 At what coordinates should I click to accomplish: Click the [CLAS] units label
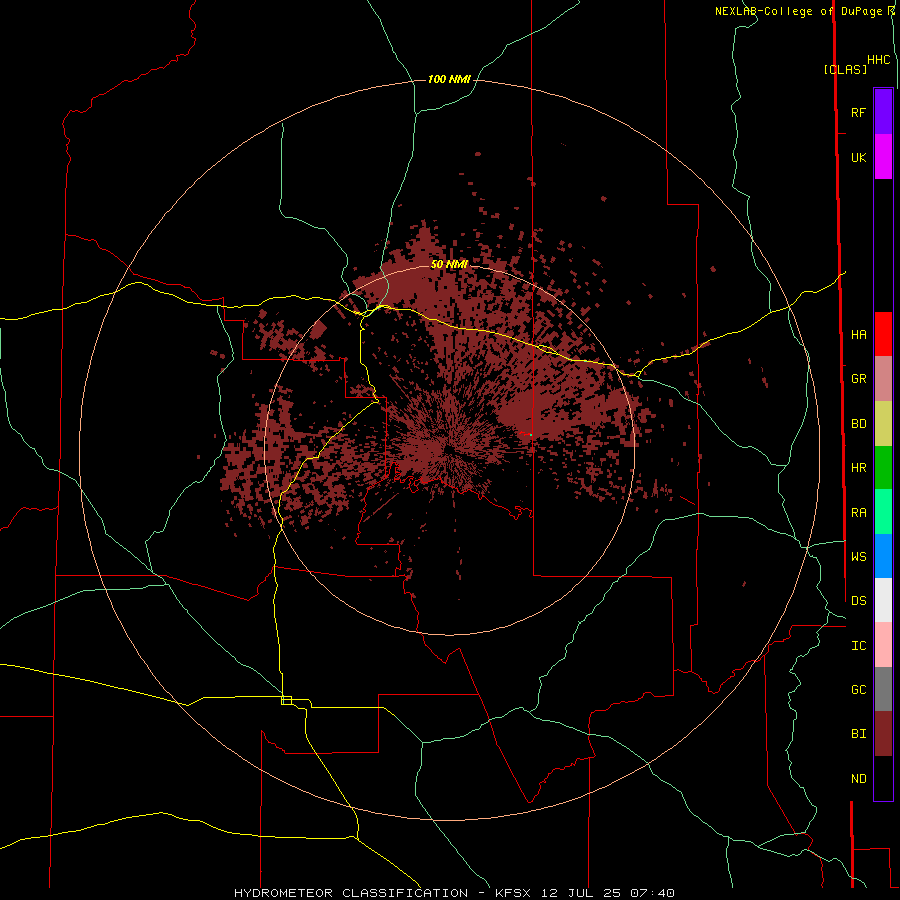pos(845,69)
